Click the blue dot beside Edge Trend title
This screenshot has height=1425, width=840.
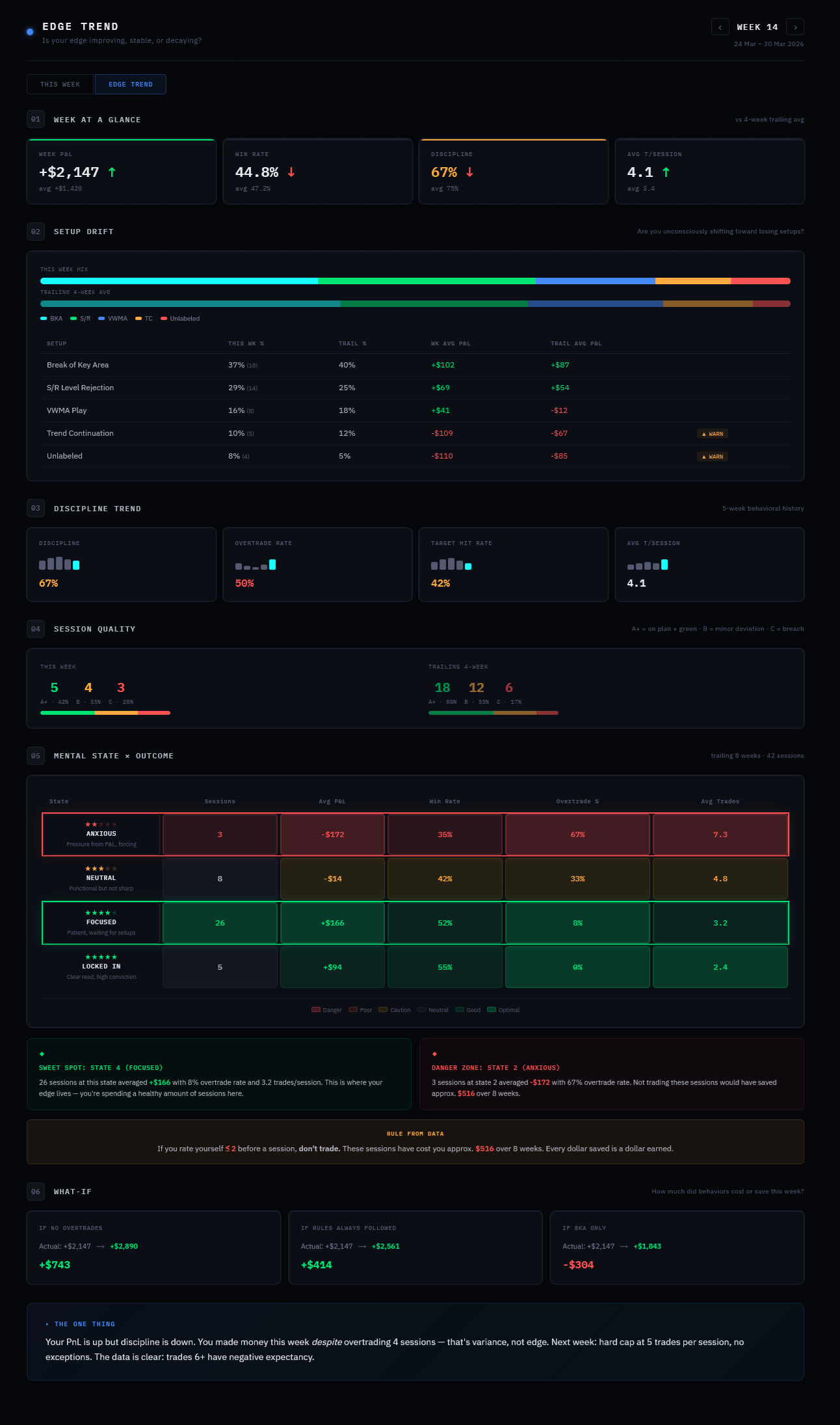pos(30,32)
